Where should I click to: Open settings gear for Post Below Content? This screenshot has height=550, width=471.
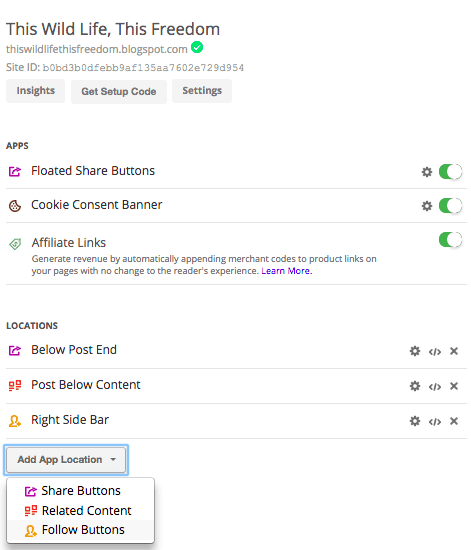point(415,386)
